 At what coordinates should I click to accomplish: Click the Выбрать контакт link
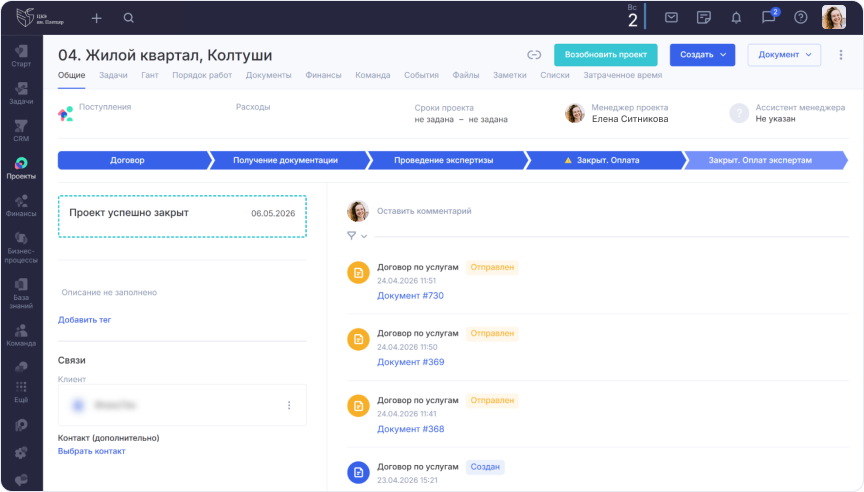coord(91,451)
